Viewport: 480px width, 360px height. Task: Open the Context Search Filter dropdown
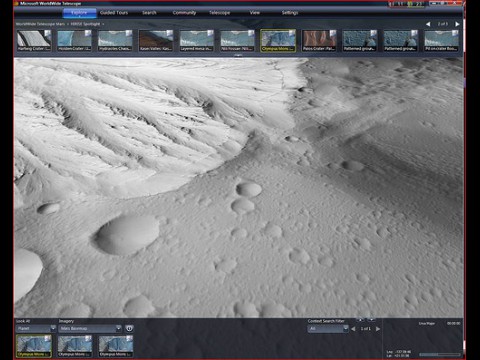tap(328, 329)
